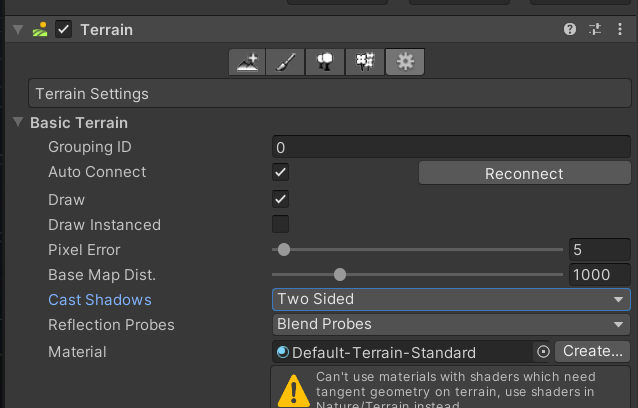Click the Reconnect button
638x408 pixels.
[524, 173]
